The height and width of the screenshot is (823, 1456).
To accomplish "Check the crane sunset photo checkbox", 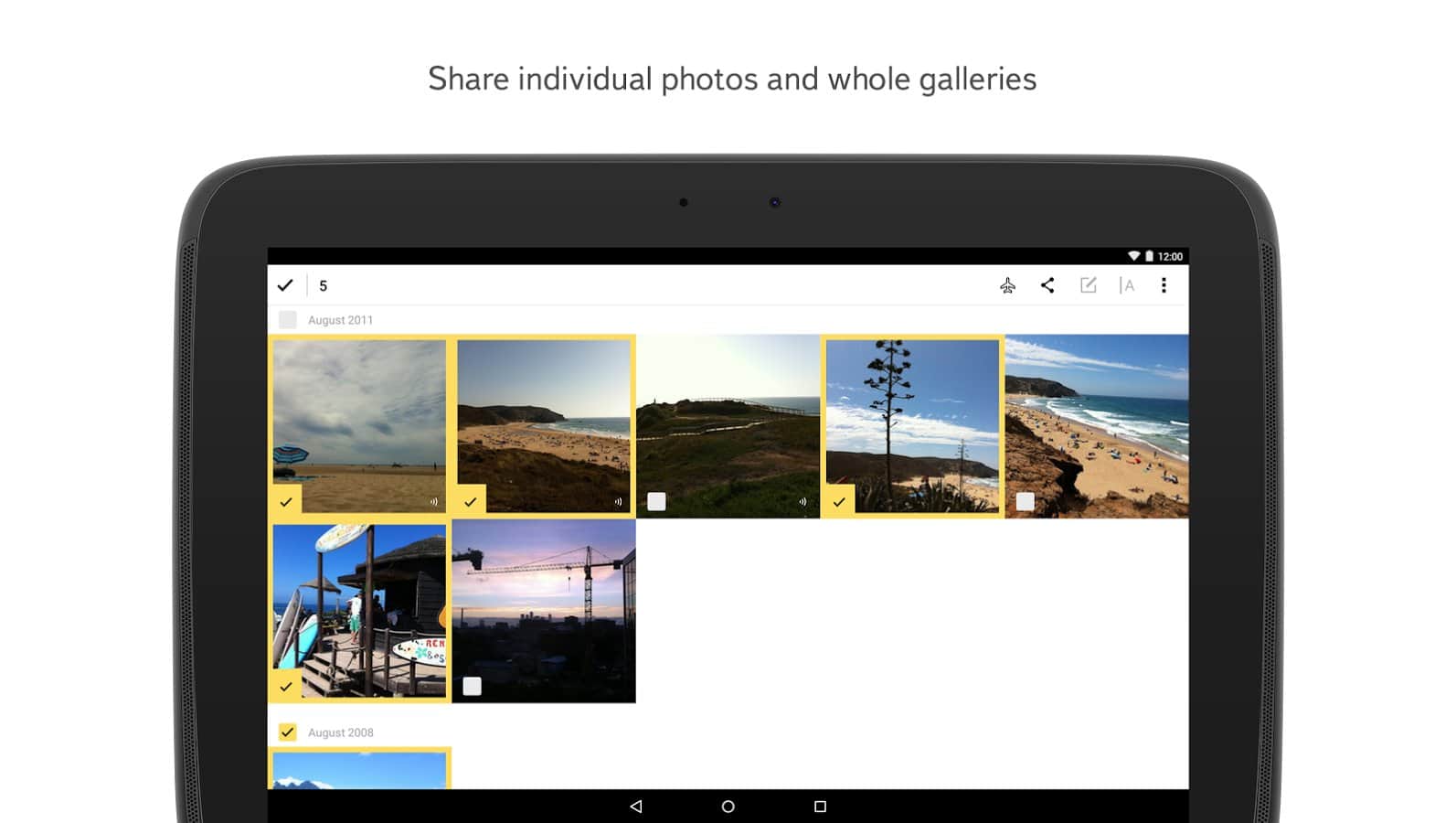I will (x=472, y=686).
